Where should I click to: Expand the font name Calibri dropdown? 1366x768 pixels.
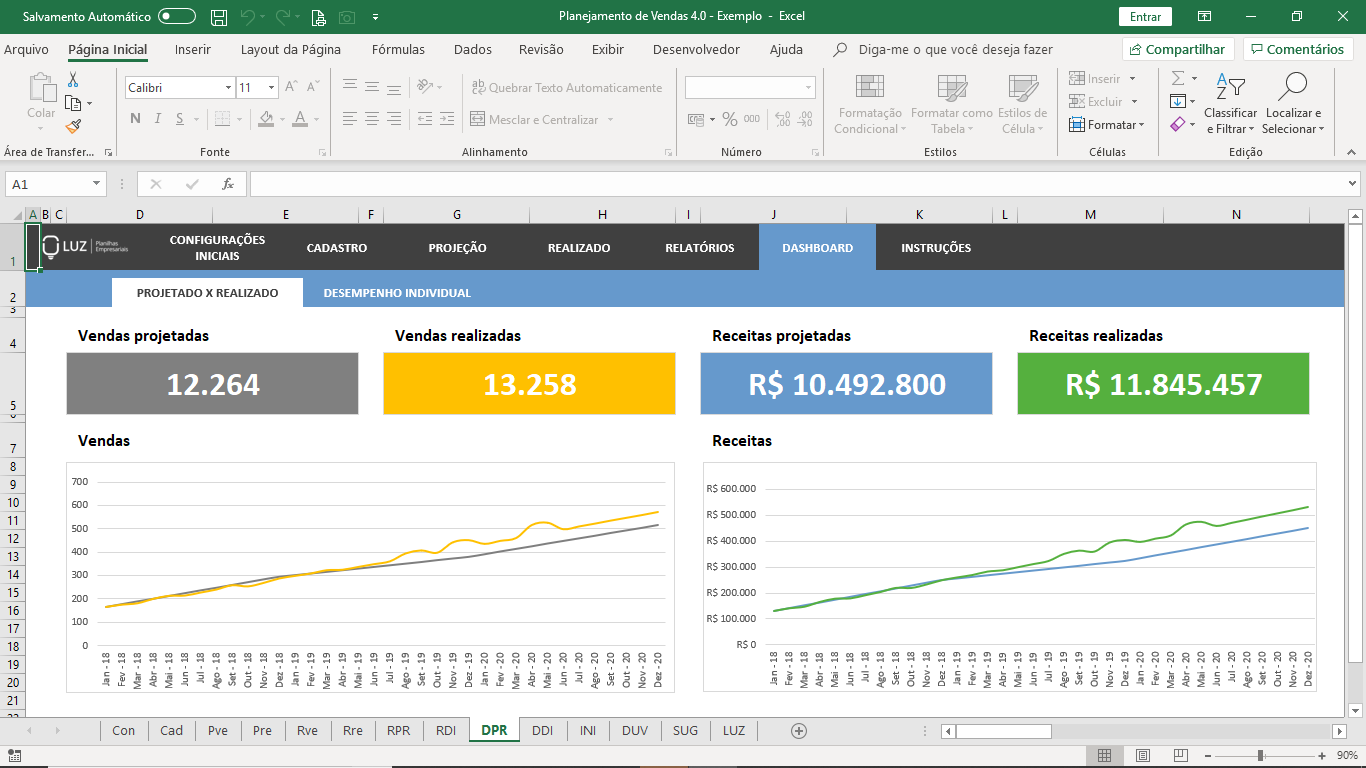tap(228, 88)
